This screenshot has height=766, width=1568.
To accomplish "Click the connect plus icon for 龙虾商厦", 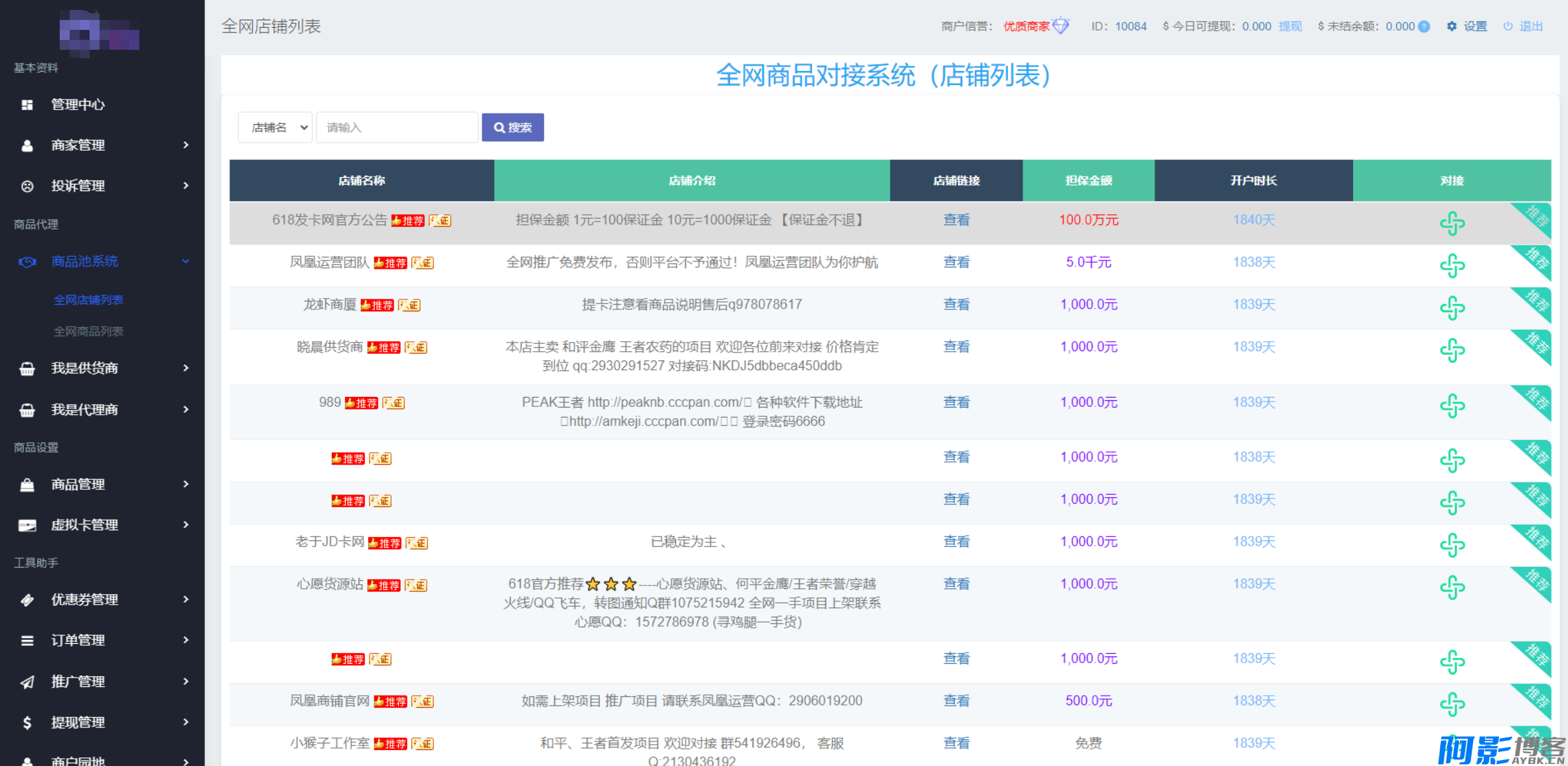I will [1451, 308].
